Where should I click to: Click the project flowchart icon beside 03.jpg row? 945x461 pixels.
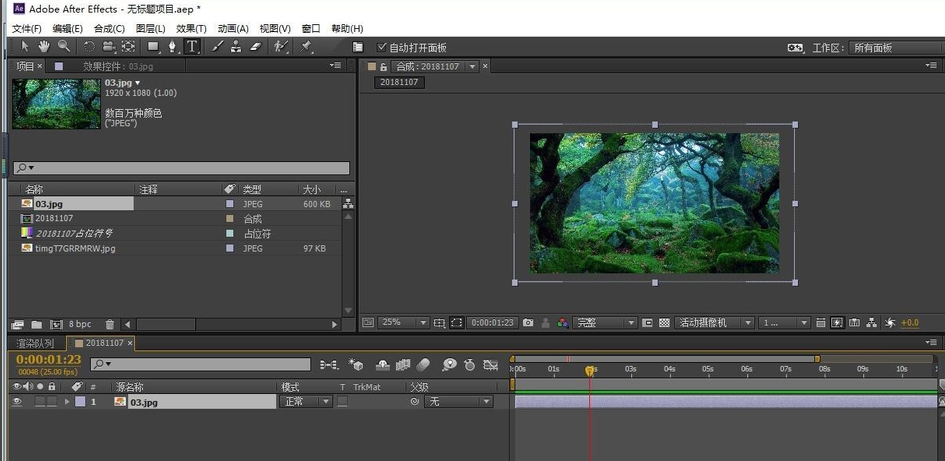[x=348, y=204]
